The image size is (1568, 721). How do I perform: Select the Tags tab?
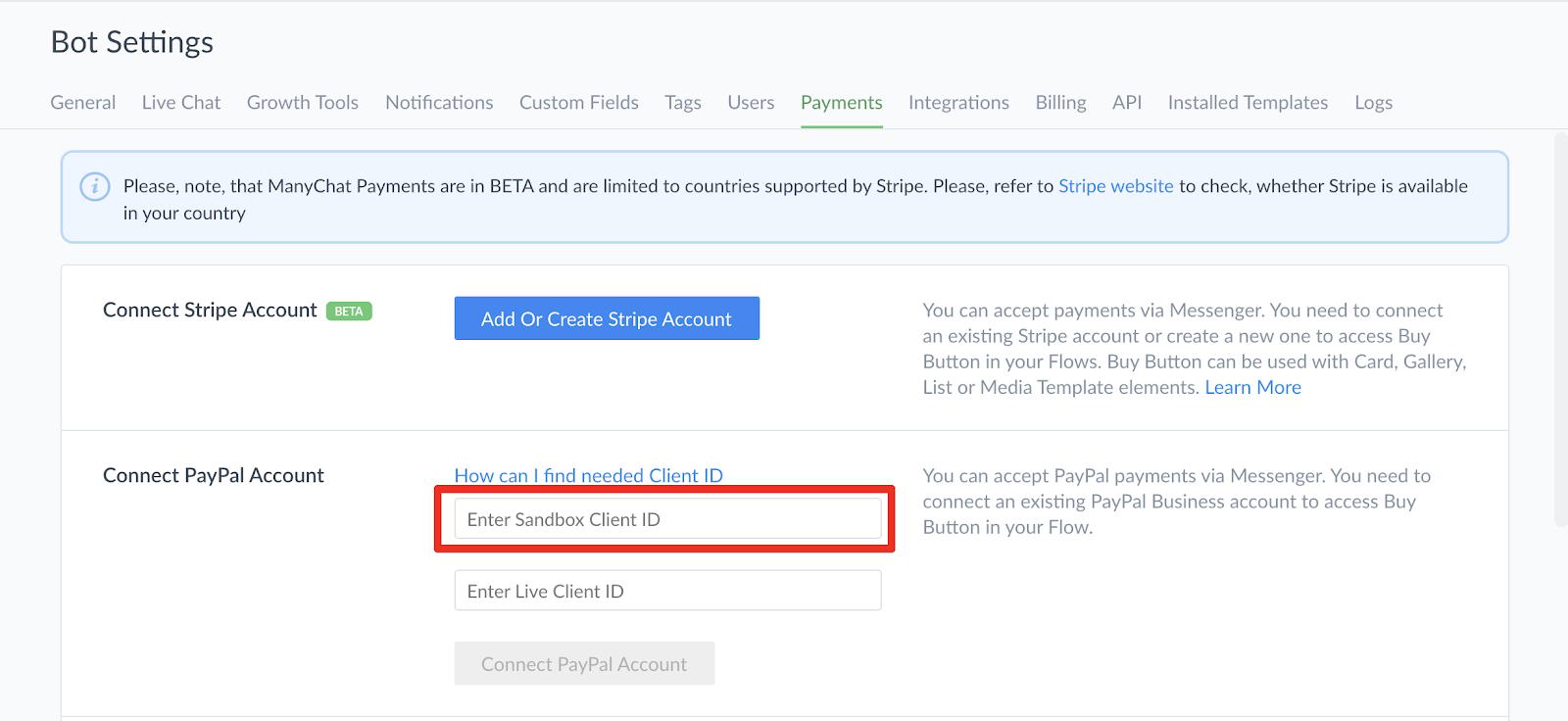click(683, 102)
